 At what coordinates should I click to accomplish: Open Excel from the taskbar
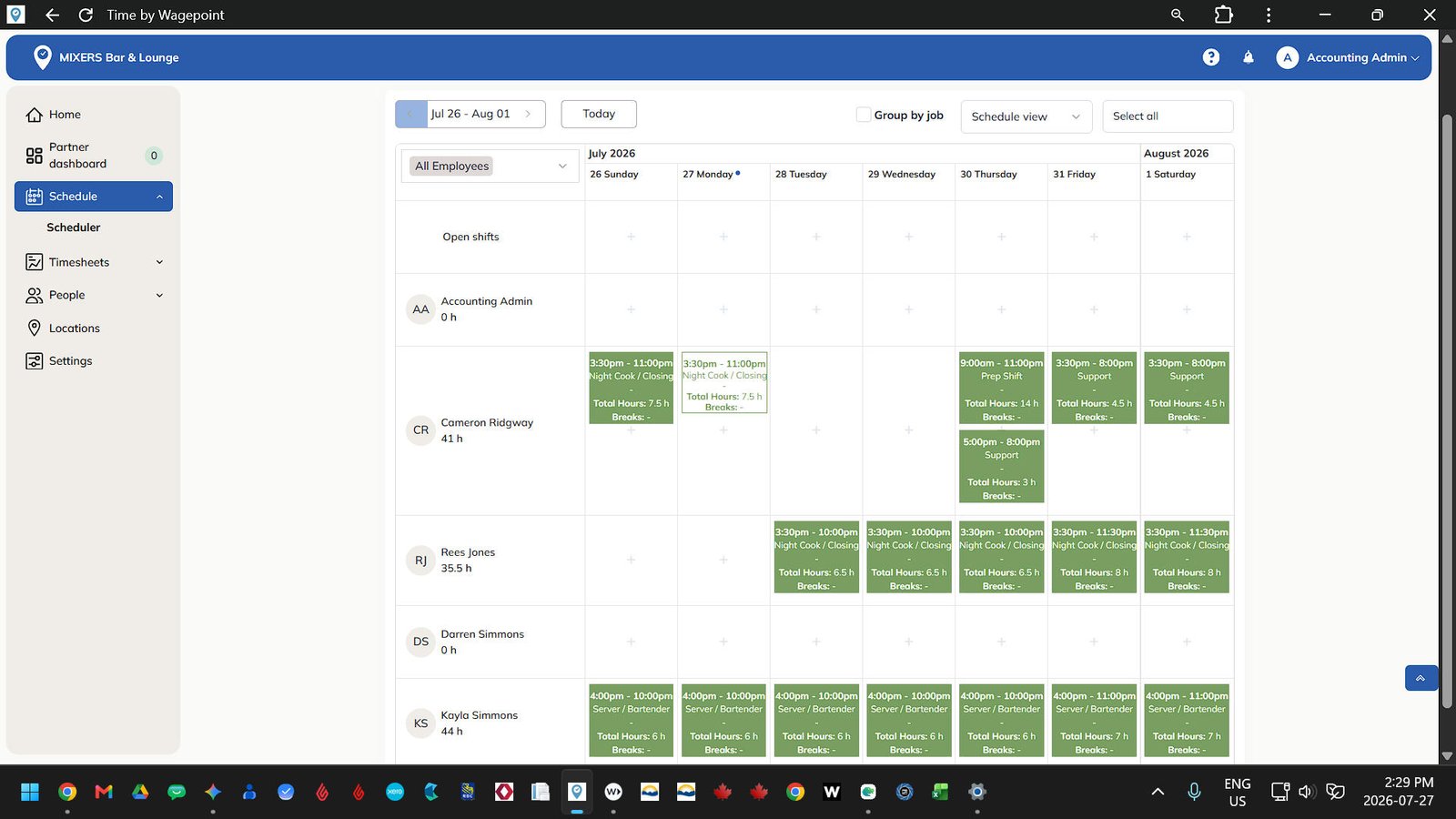coord(941,792)
